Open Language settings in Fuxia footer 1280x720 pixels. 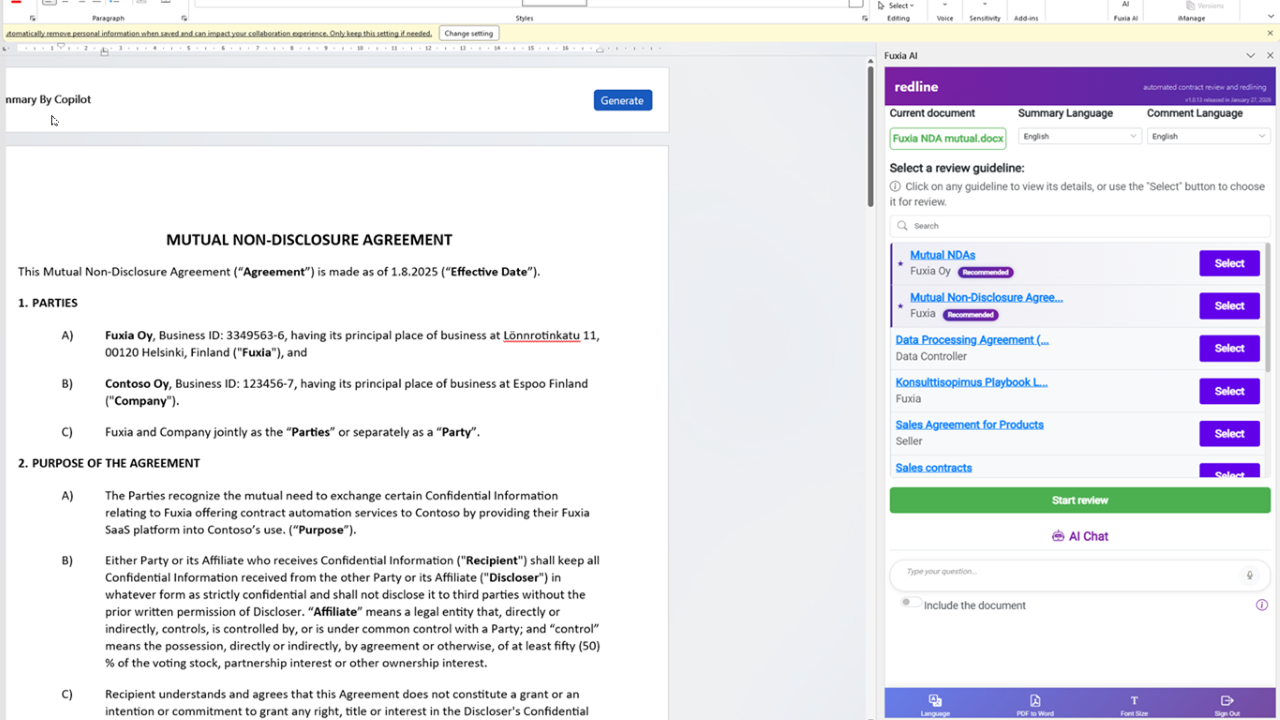[935, 705]
